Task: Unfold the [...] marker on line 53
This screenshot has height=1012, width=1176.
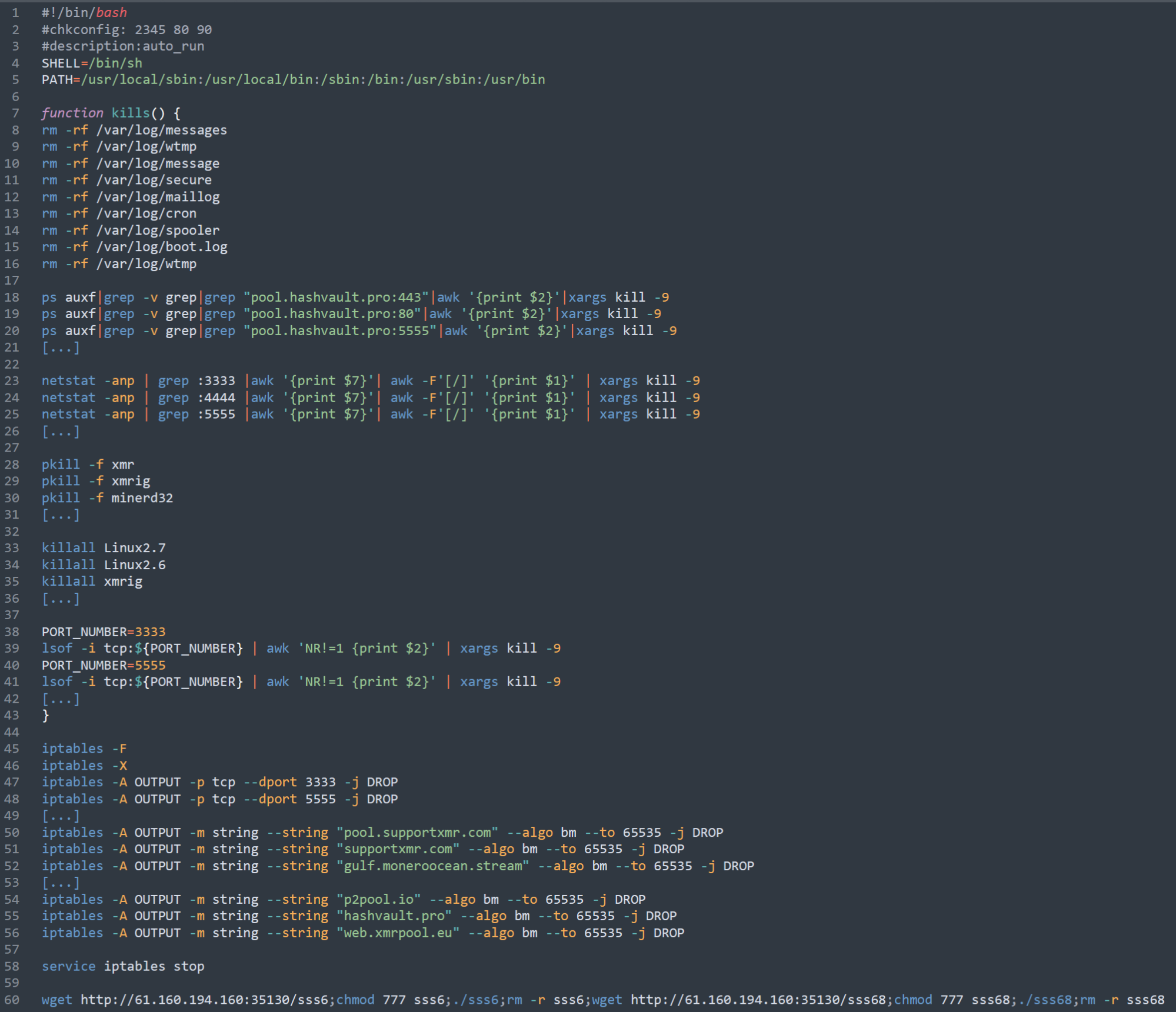Action: 60,882
